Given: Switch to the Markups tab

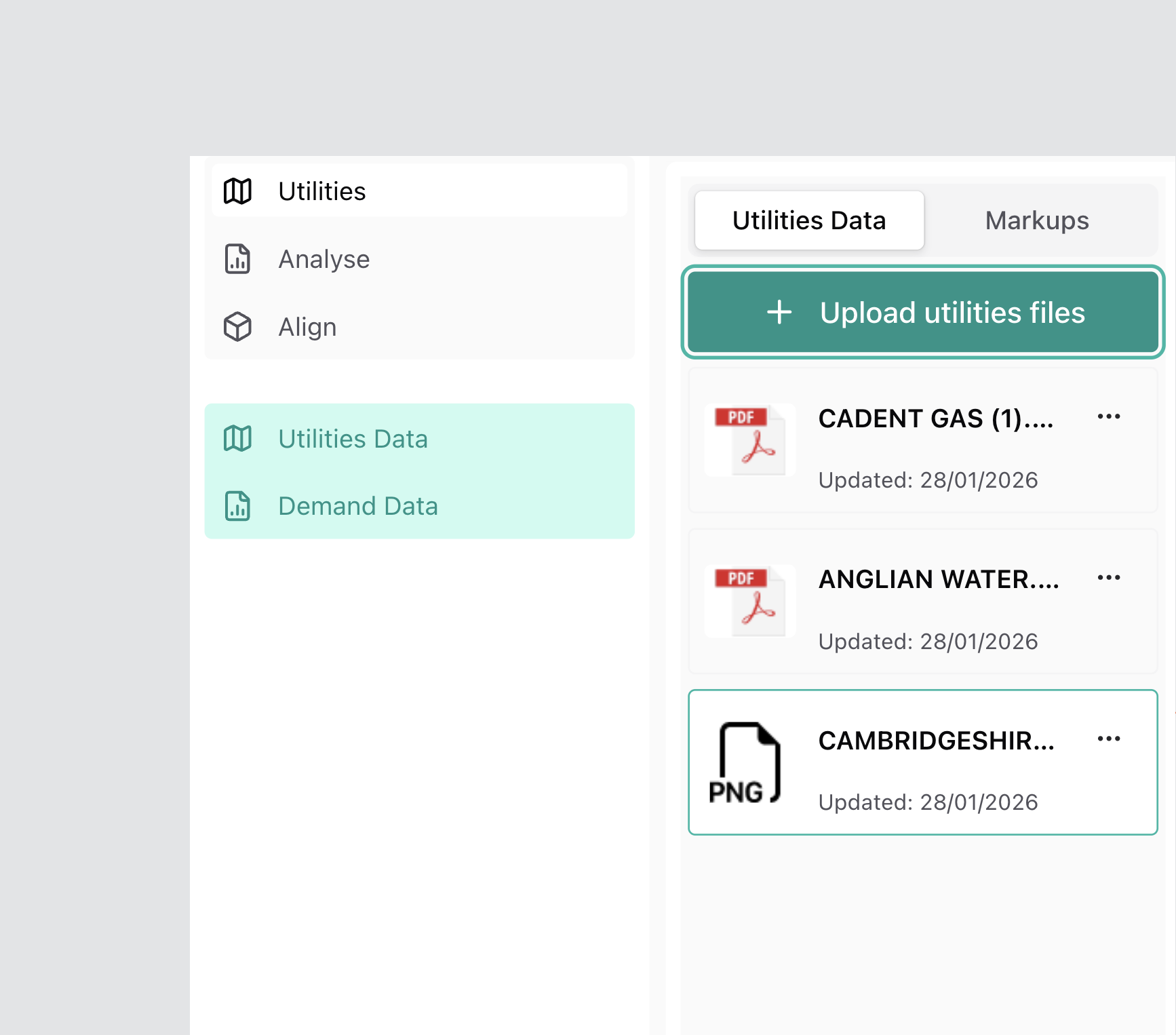Looking at the screenshot, I should pos(1036,221).
